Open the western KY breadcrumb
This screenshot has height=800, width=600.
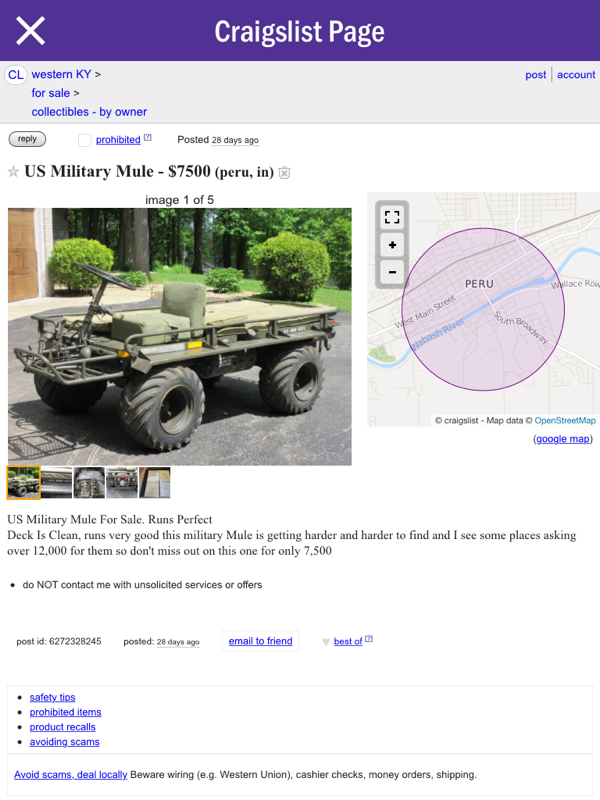tap(61, 74)
